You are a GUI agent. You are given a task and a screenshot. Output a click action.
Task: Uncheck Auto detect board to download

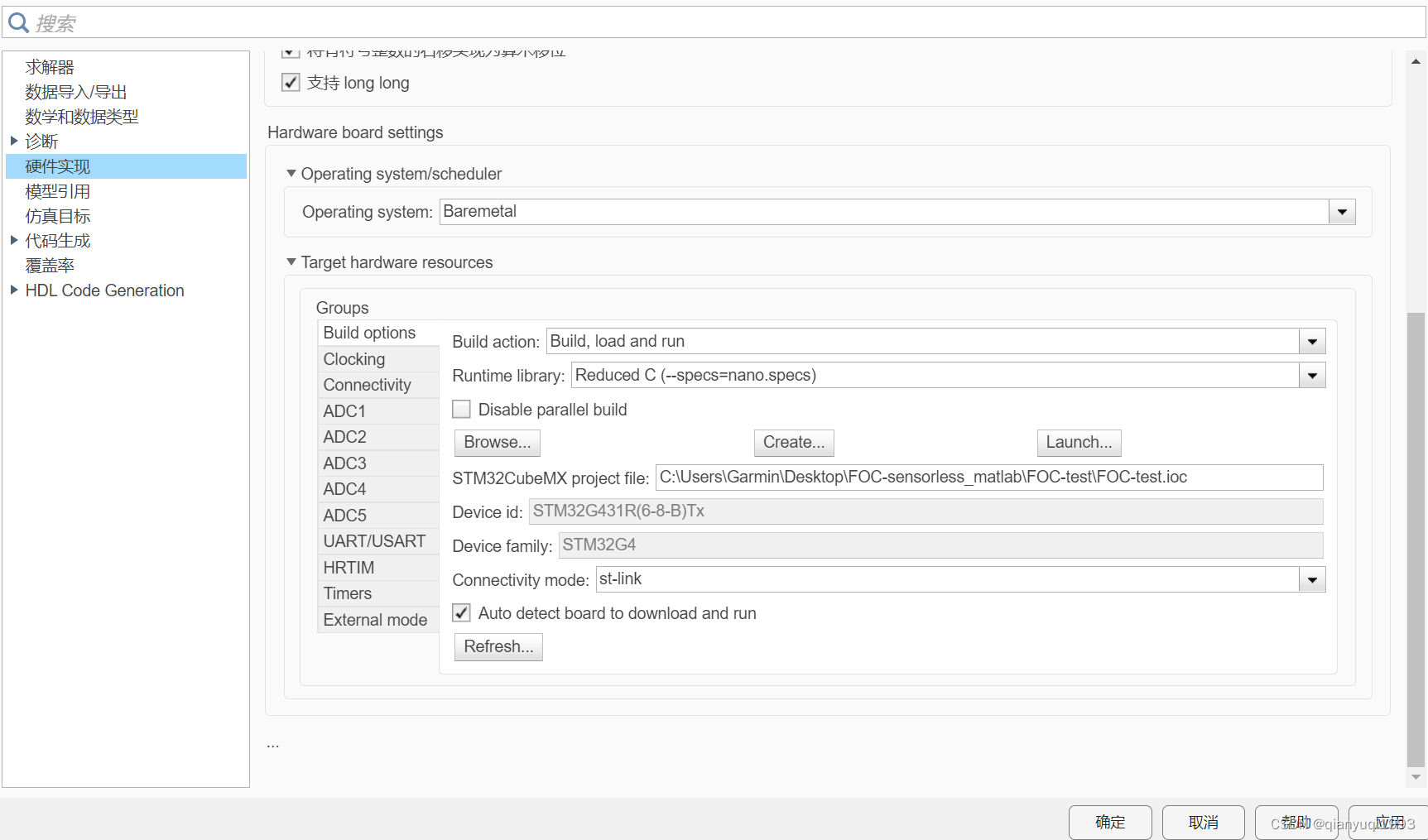(x=462, y=613)
